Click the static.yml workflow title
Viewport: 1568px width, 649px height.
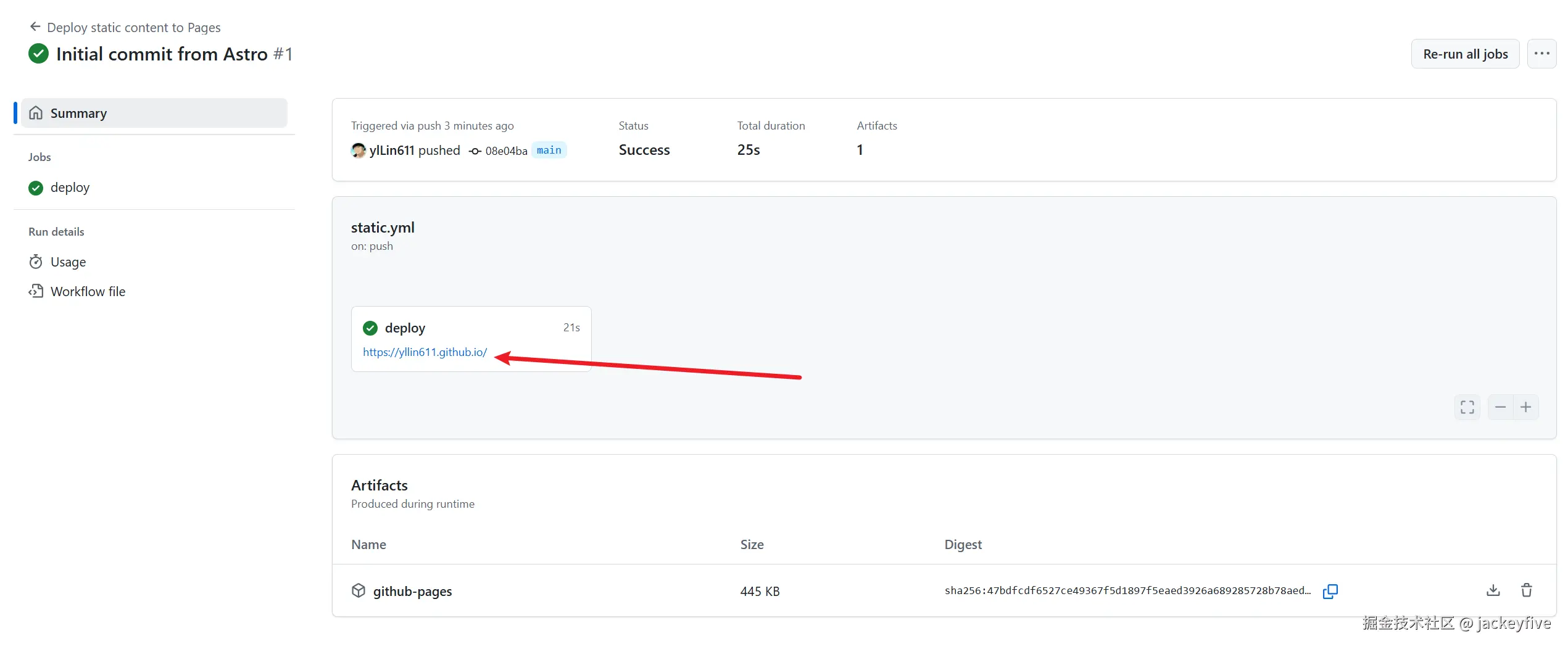pos(383,227)
